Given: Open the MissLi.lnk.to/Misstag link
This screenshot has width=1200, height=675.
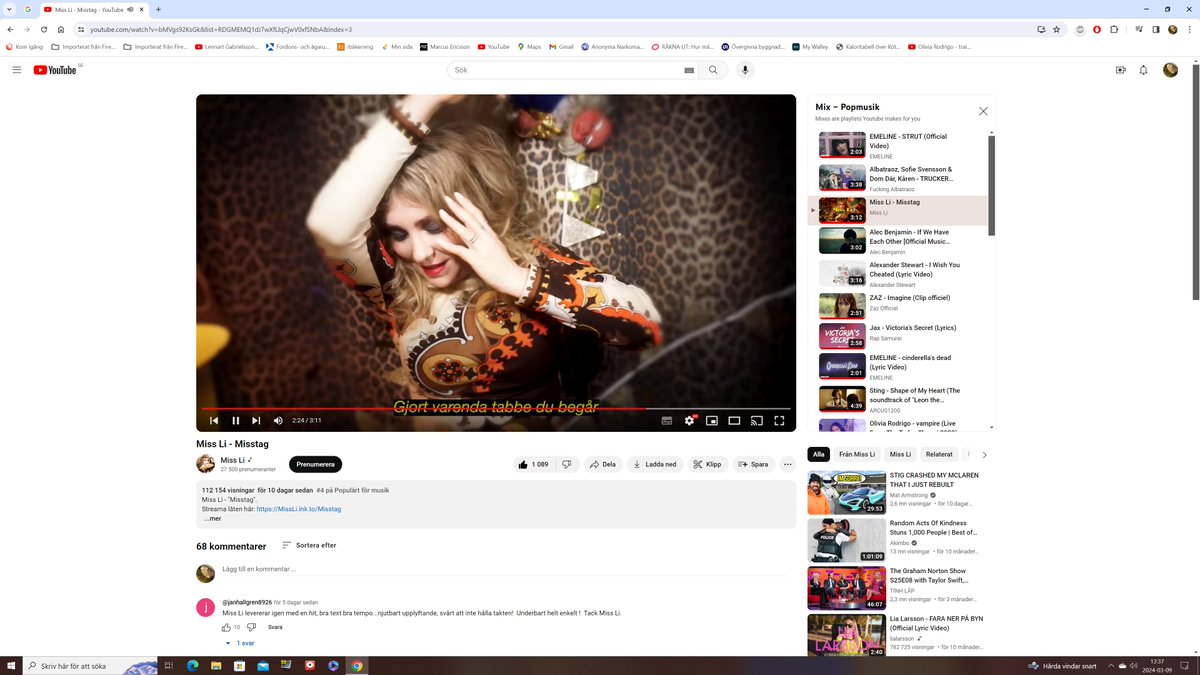Looking at the screenshot, I should (x=299, y=509).
